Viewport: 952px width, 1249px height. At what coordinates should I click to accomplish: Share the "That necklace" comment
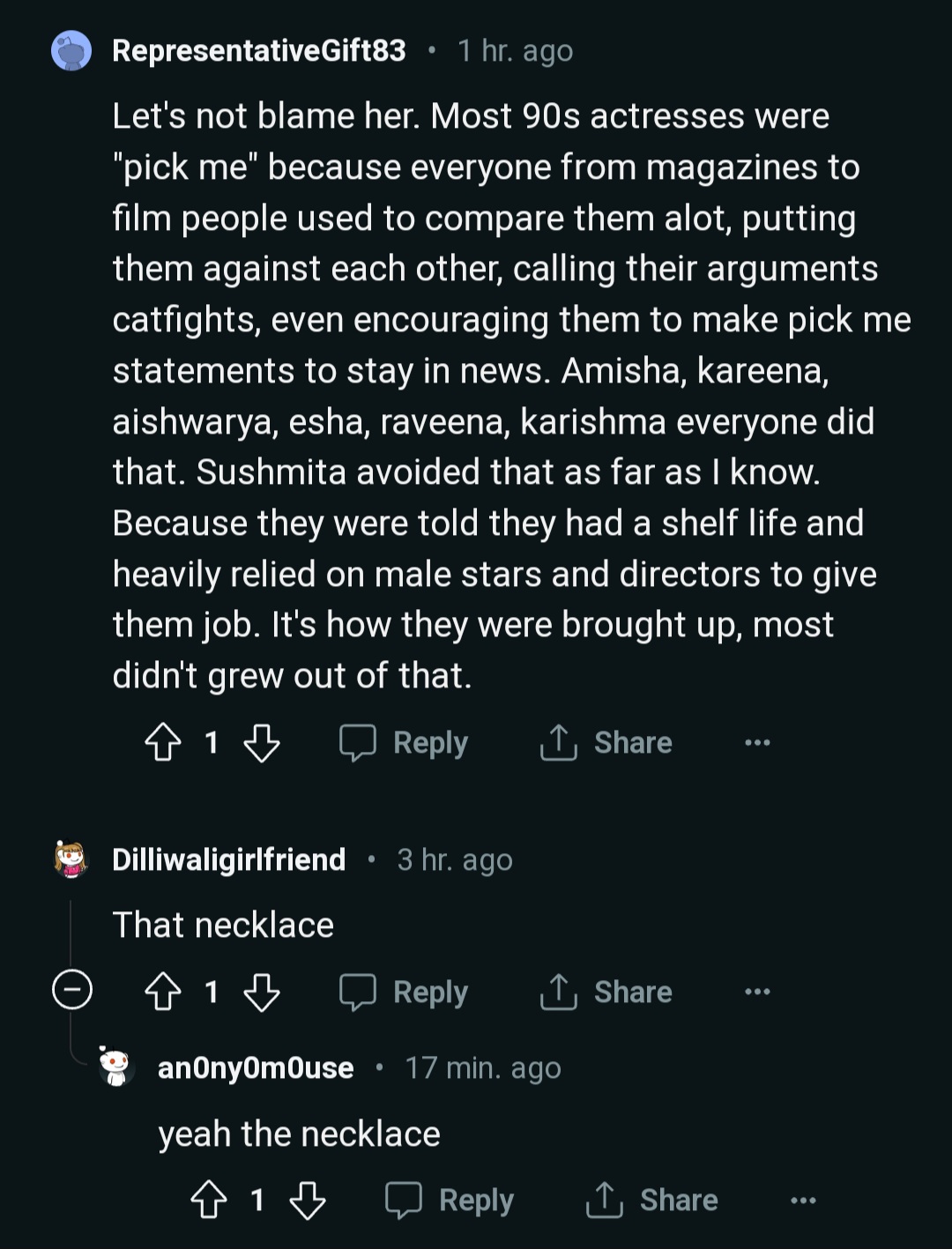click(x=606, y=992)
